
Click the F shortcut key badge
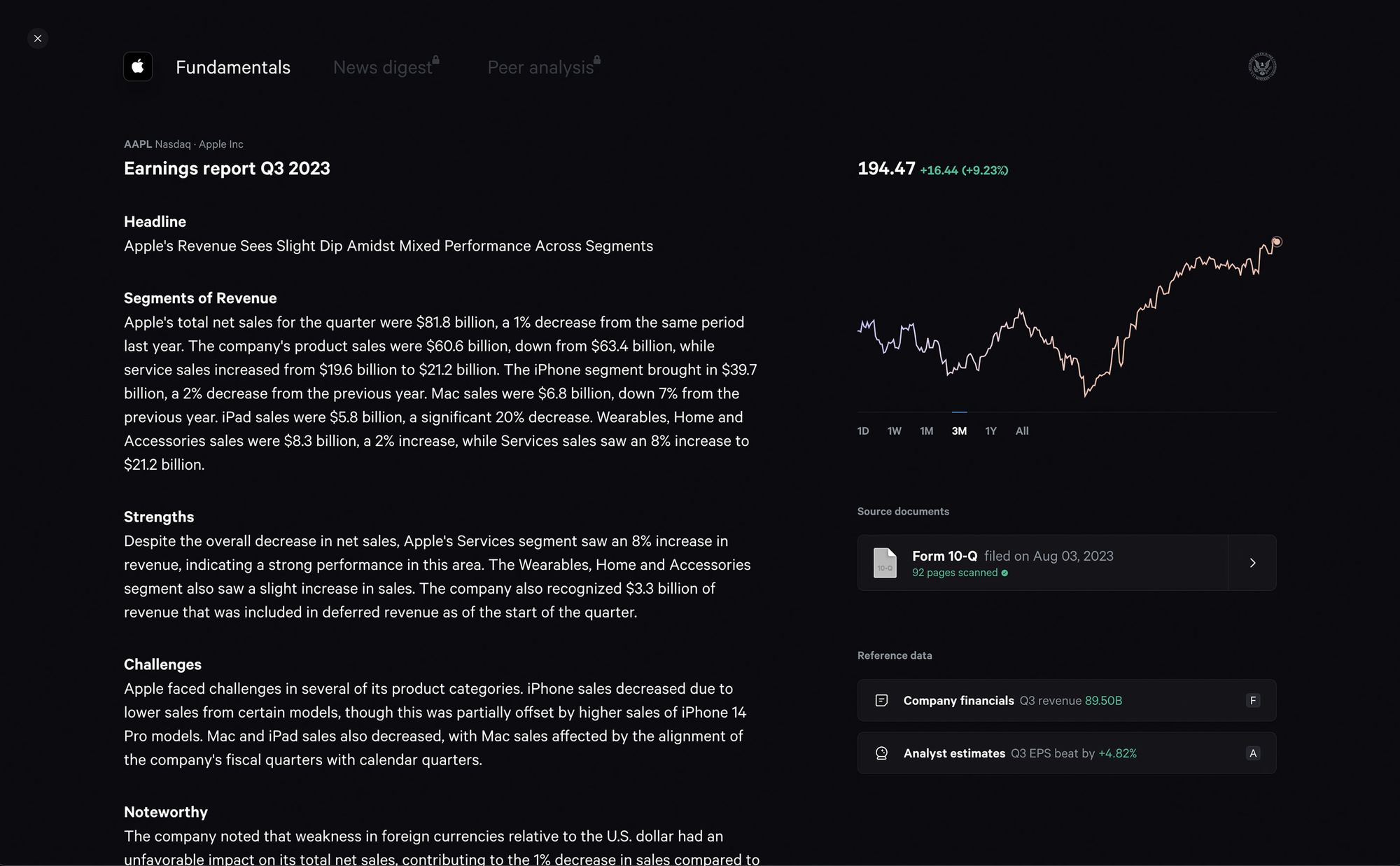[x=1253, y=700]
